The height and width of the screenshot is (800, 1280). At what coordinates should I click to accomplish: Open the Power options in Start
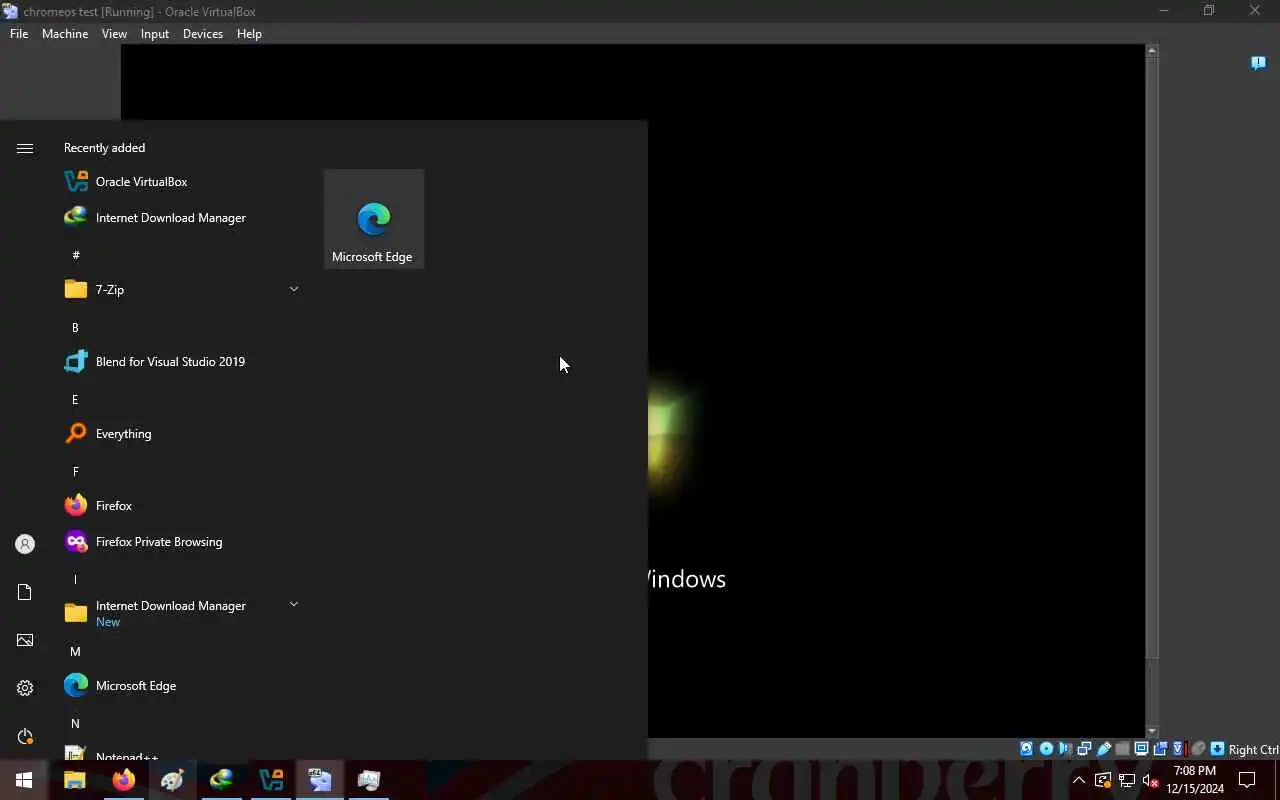[x=25, y=736]
